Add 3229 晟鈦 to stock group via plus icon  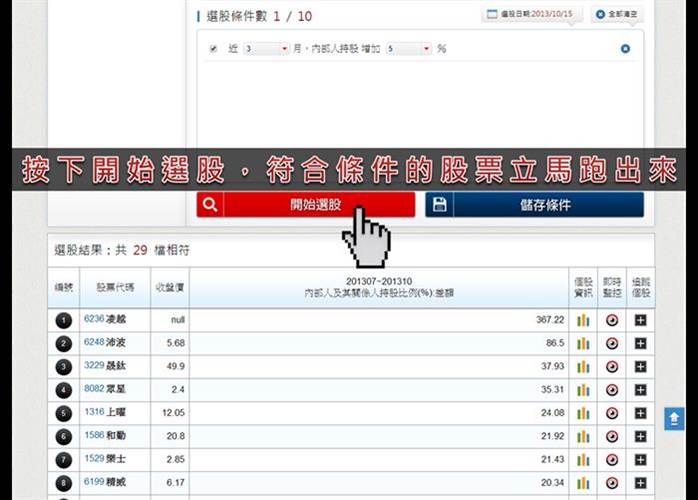(640, 366)
